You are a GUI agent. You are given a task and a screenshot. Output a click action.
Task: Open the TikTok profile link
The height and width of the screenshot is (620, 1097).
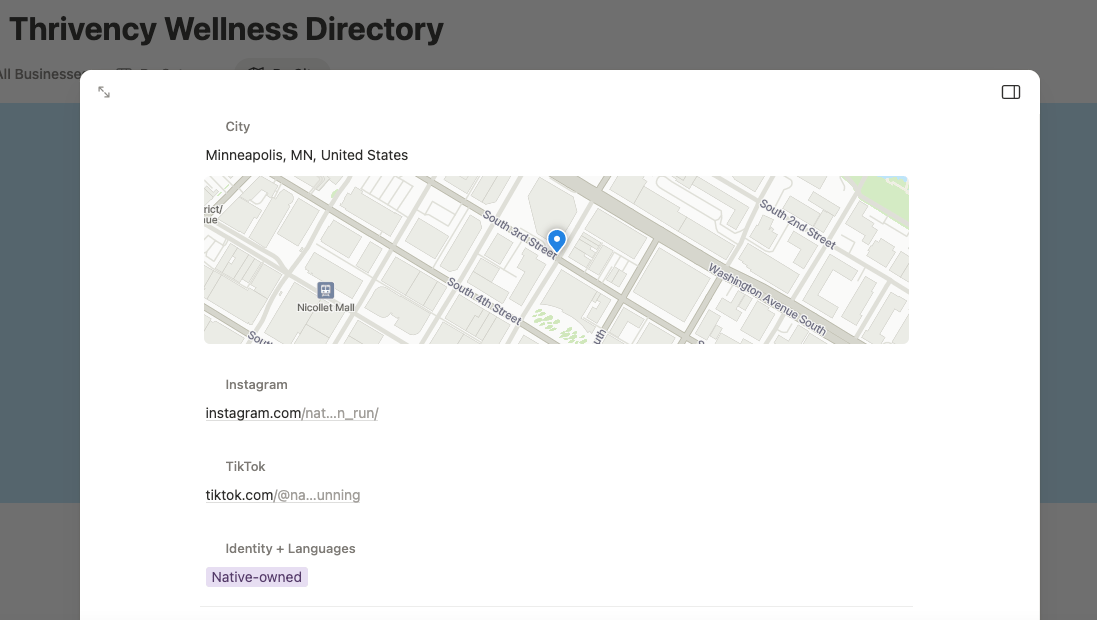(x=283, y=495)
